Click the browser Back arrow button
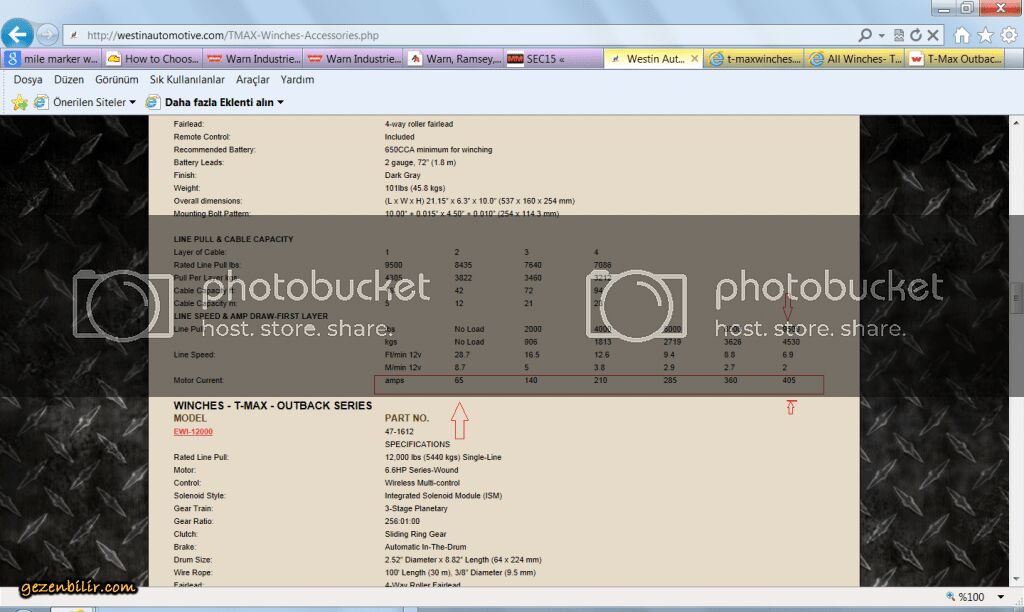Image resolution: width=1024 pixels, height=612 pixels. click(17, 35)
